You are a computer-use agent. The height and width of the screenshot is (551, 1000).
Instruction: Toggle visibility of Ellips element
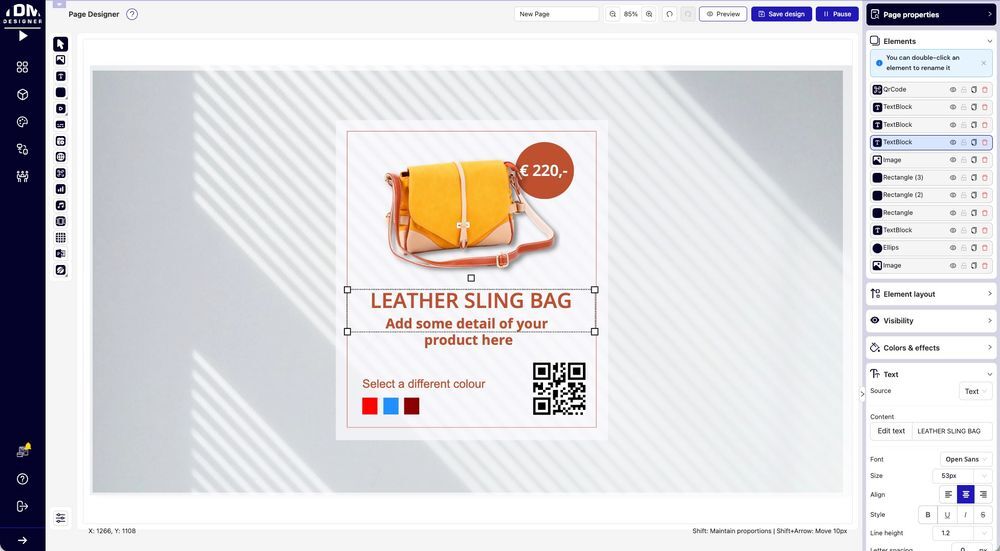coord(953,248)
